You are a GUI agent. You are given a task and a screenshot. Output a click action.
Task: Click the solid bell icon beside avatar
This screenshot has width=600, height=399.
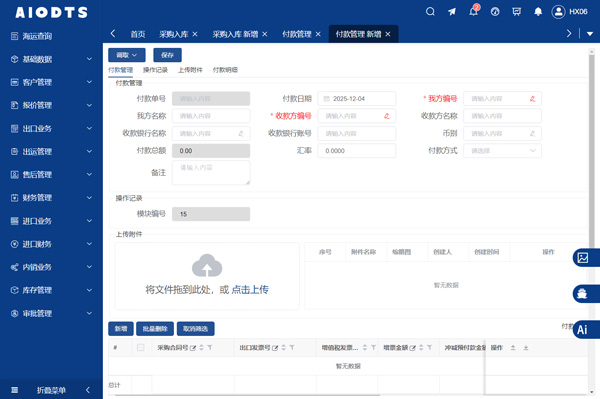(538, 11)
